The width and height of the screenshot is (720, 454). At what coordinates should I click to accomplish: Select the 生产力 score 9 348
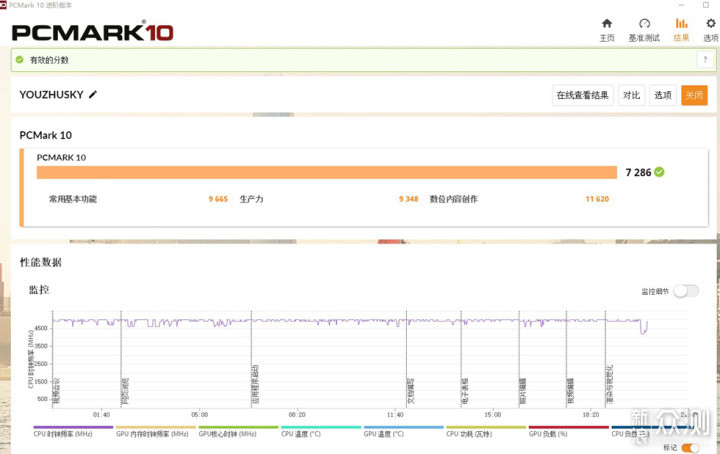(x=409, y=199)
